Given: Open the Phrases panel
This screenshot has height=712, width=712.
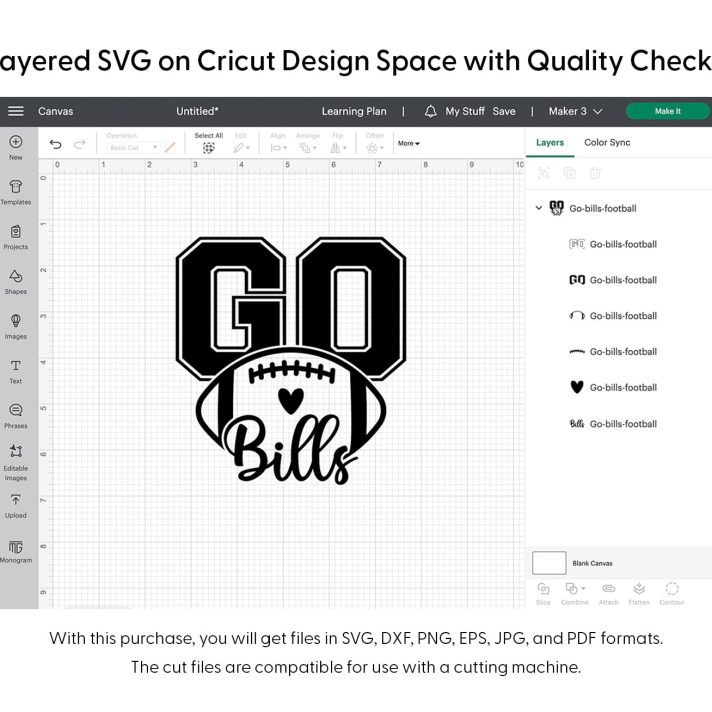Looking at the screenshot, I should [16, 416].
